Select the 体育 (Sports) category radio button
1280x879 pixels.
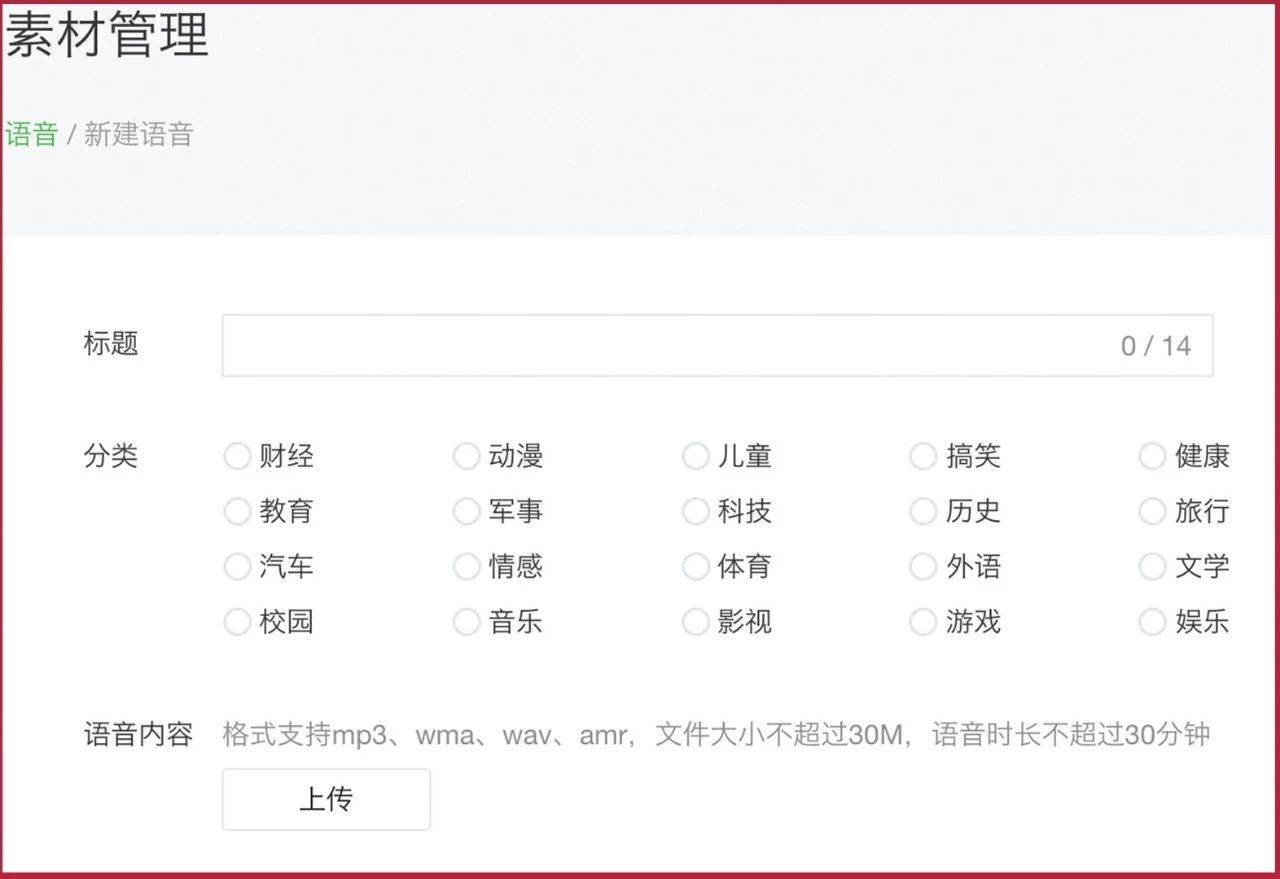point(695,566)
